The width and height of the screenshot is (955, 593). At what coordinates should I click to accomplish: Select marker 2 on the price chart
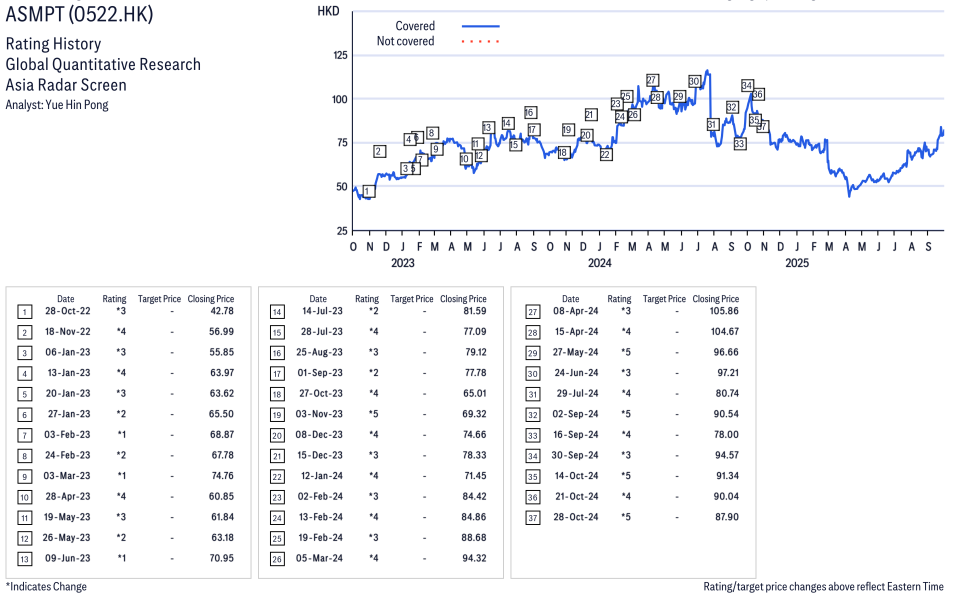point(379,151)
